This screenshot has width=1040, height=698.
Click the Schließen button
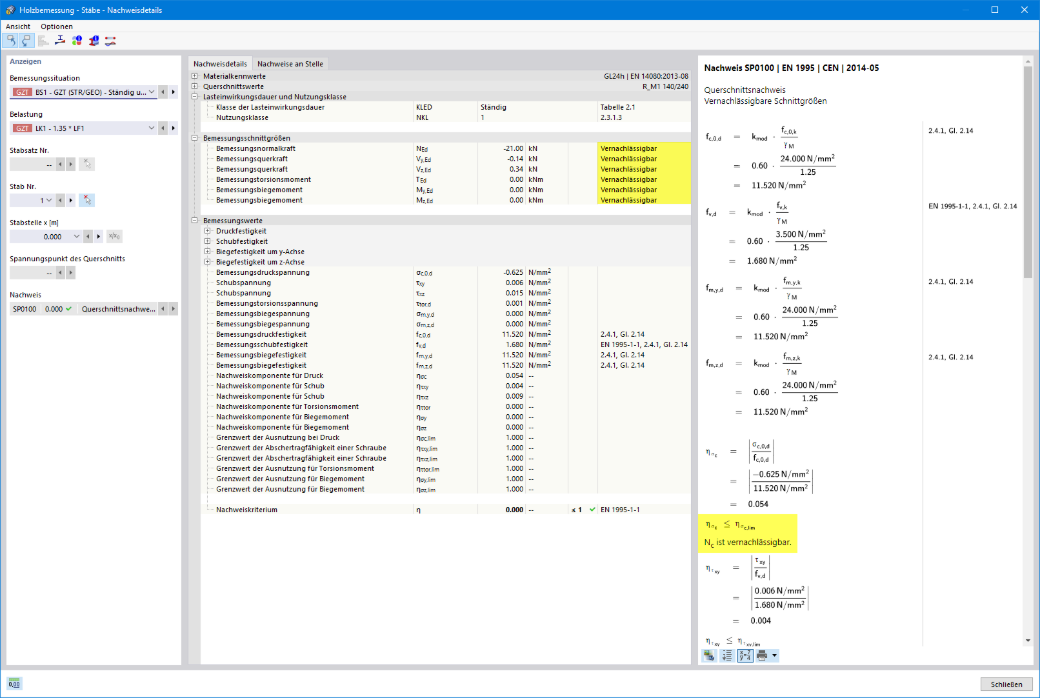click(1006, 684)
